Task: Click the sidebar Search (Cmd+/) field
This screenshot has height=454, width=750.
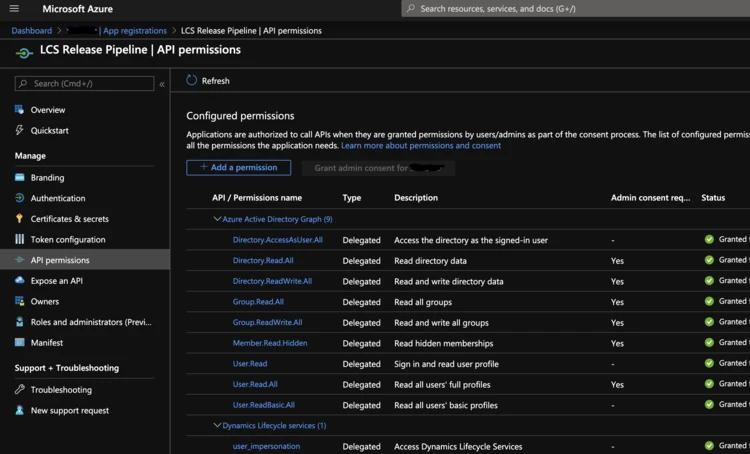Action: coord(84,83)
